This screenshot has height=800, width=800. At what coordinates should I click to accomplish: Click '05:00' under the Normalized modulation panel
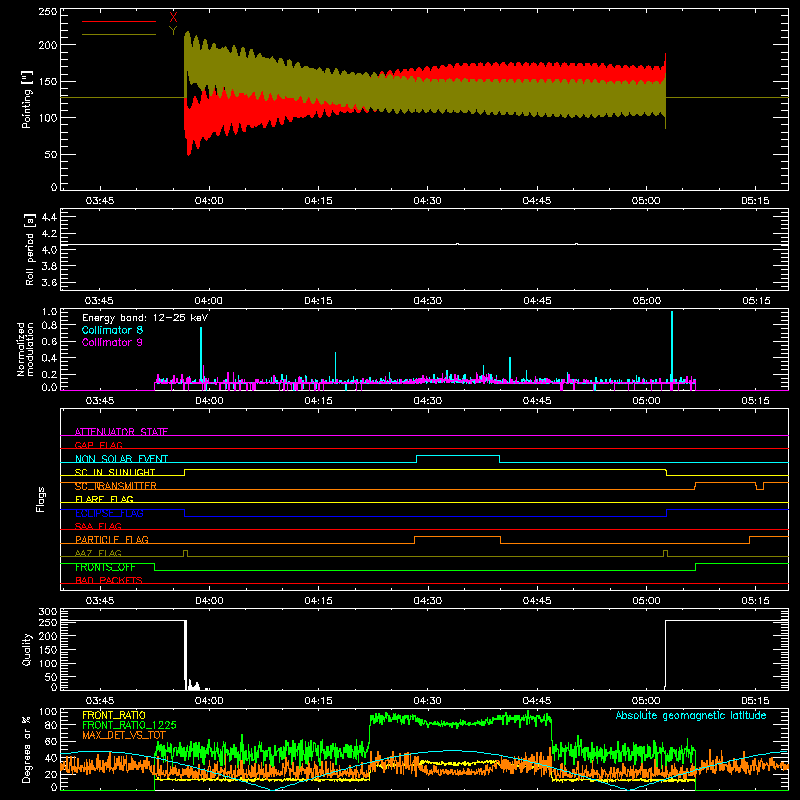(646, 401)
